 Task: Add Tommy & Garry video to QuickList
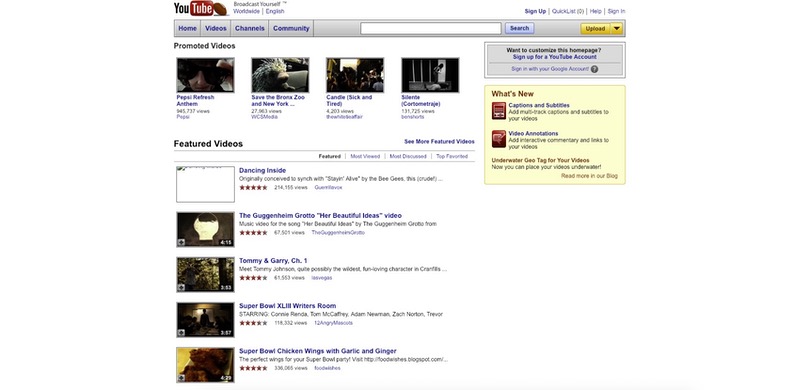click(x=181, y=287)
